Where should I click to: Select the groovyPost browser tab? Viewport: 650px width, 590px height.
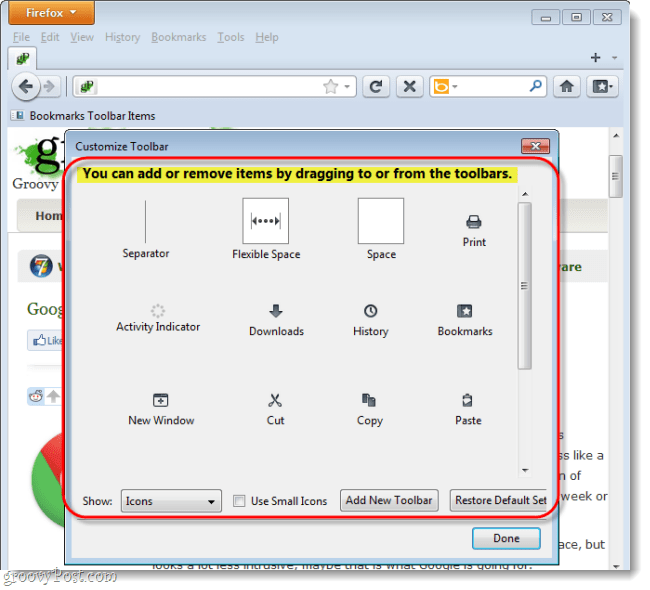click(22, 58)
